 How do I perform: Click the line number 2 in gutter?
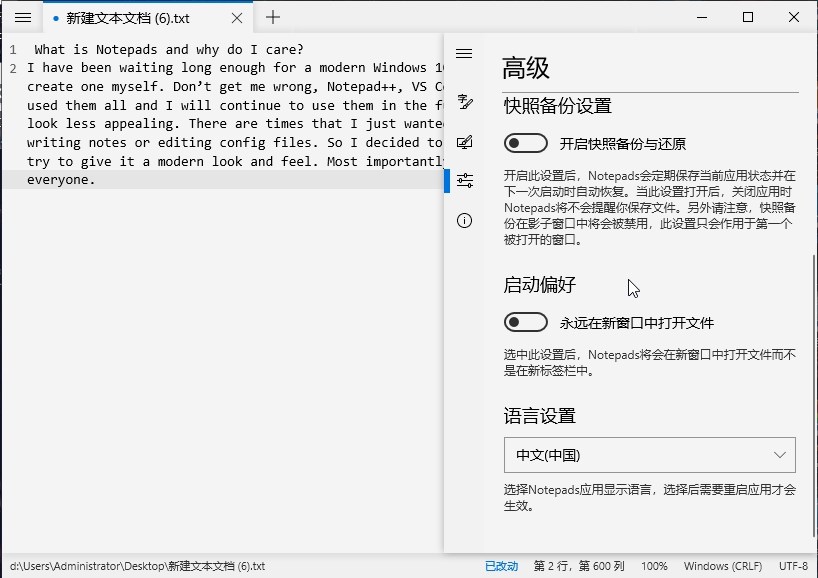(x=13, y=68)
